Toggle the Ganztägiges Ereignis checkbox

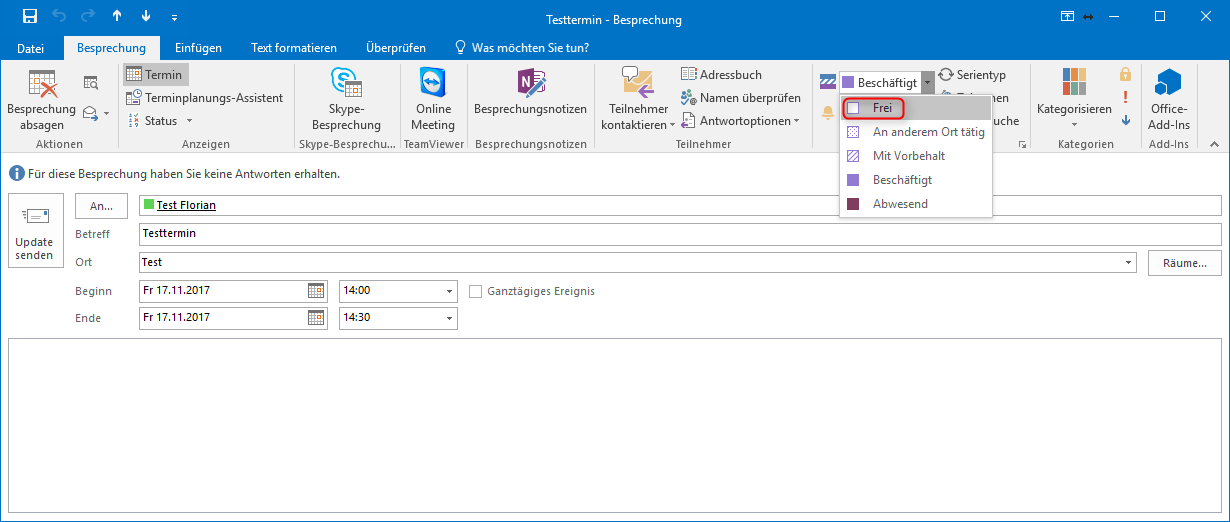(476, 291)
